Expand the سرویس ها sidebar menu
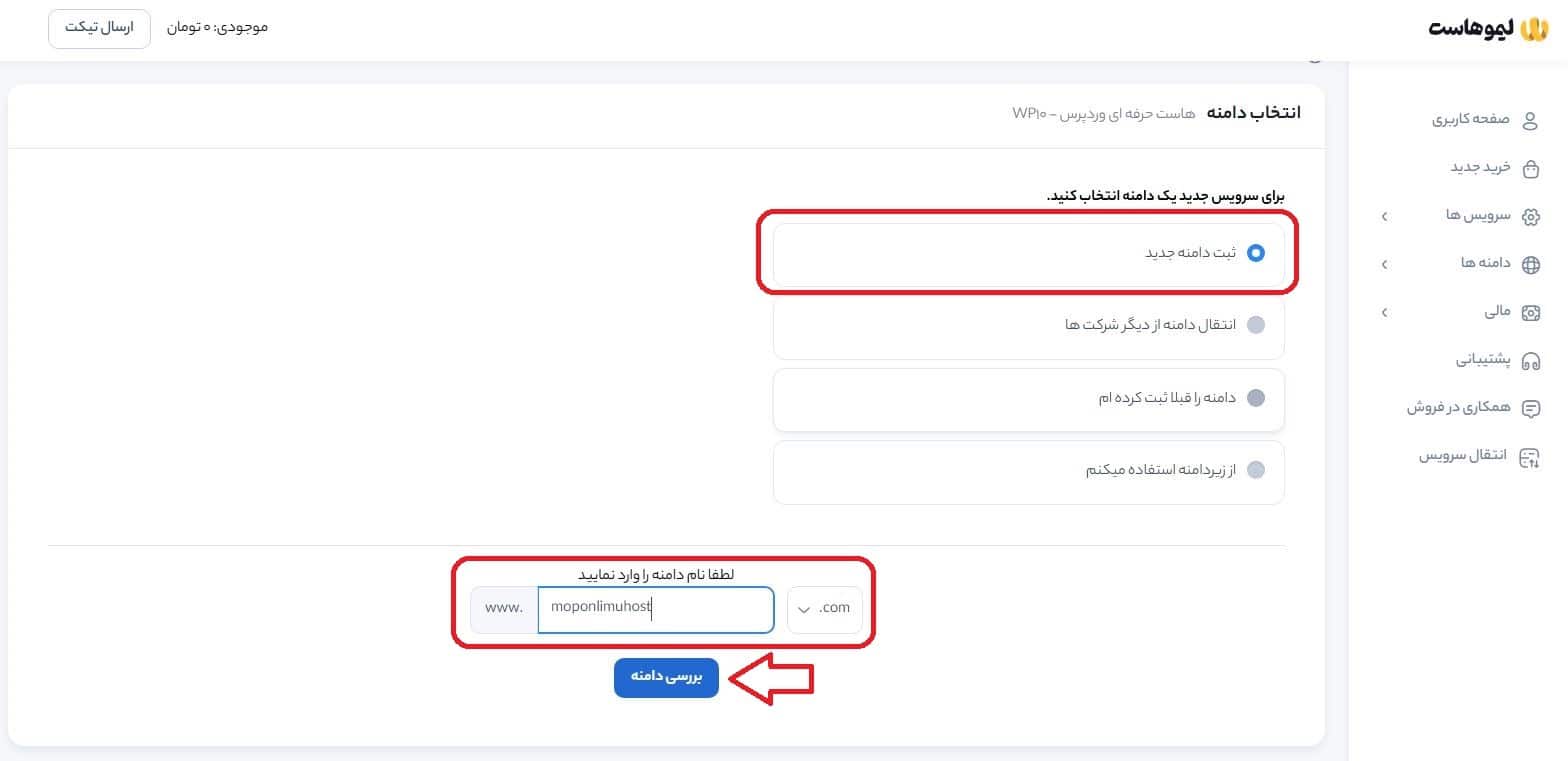The height and width of the screenshot is (761, 1568). tap(1385, 216)
